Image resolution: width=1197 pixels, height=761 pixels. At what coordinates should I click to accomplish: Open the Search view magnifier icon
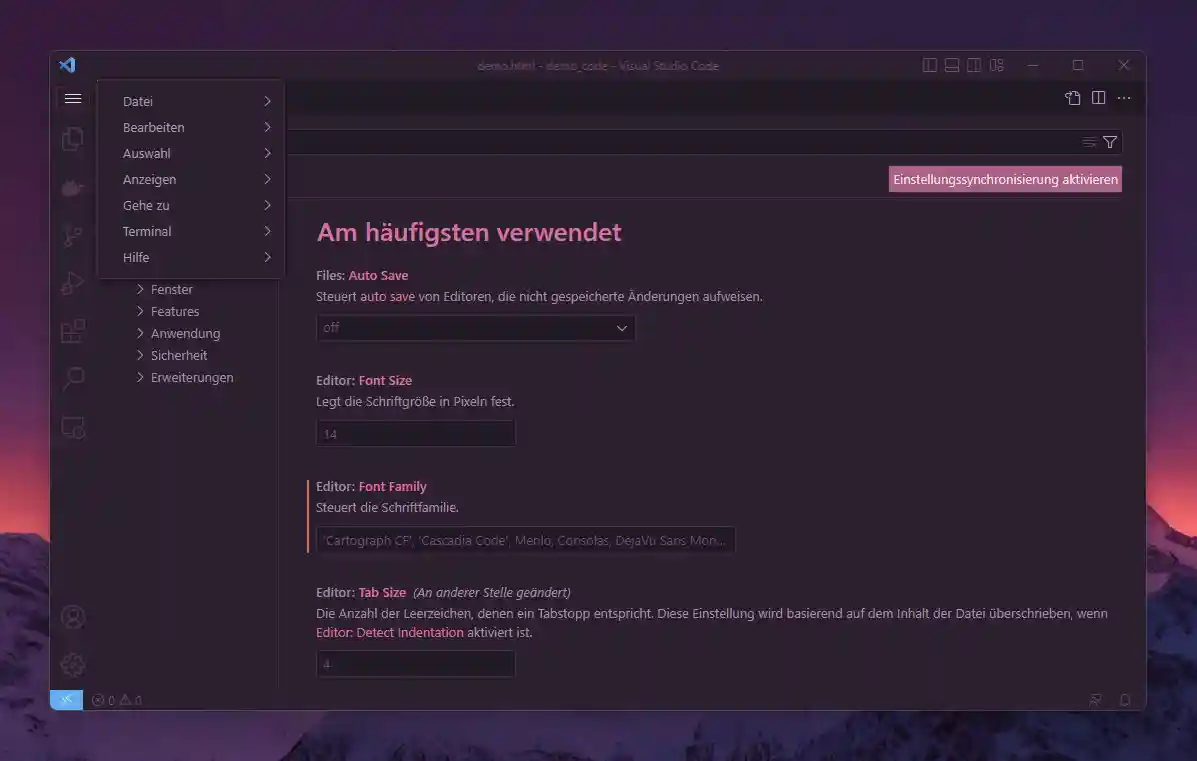click(73, 379)
